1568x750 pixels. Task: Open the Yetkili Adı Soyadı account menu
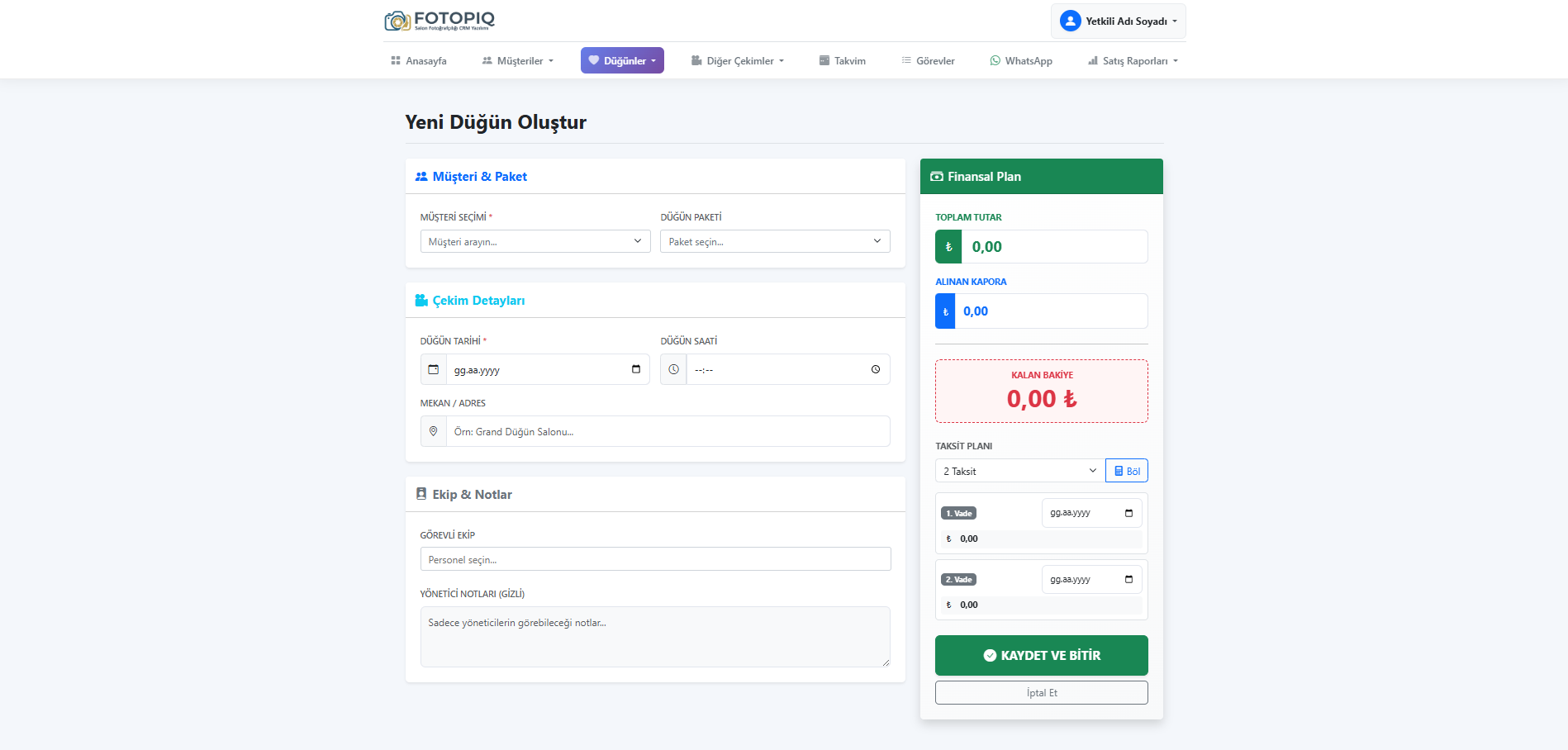tap(1119, 21)
